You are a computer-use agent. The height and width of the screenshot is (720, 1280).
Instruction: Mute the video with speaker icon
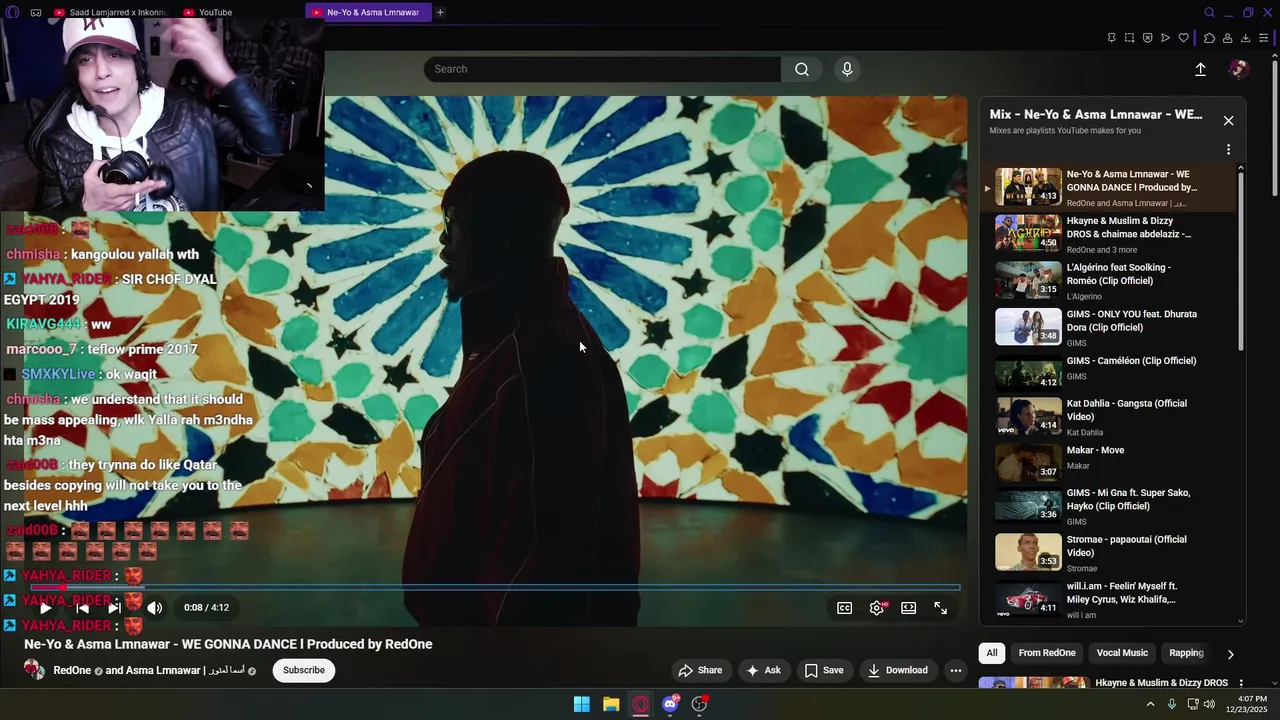[x=155, y=607]
